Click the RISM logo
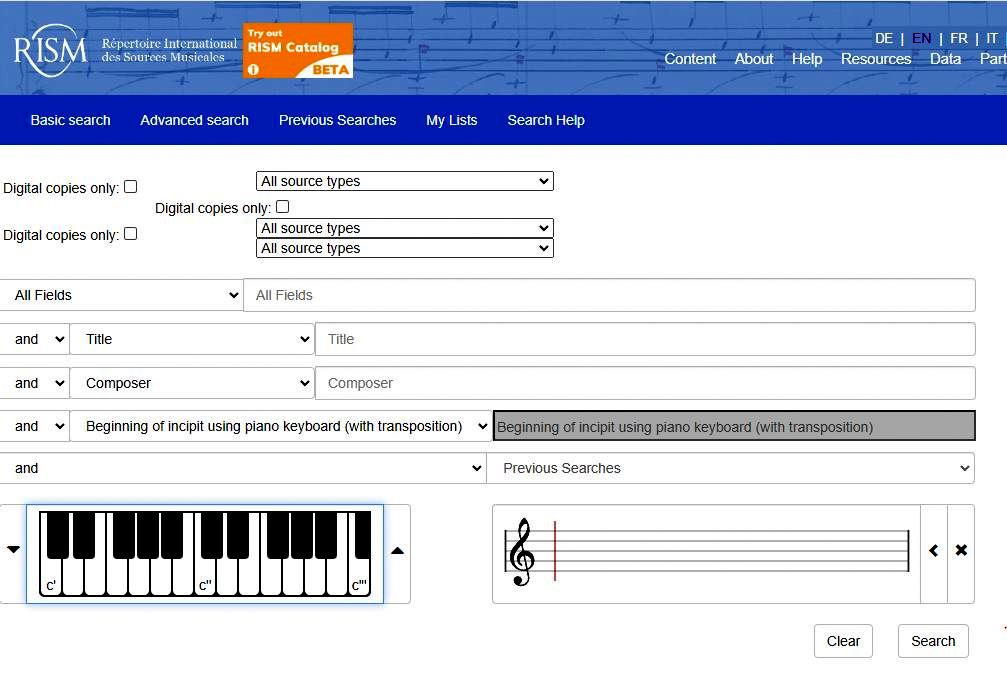The image size is (1007, 678). tap(50, 50)
